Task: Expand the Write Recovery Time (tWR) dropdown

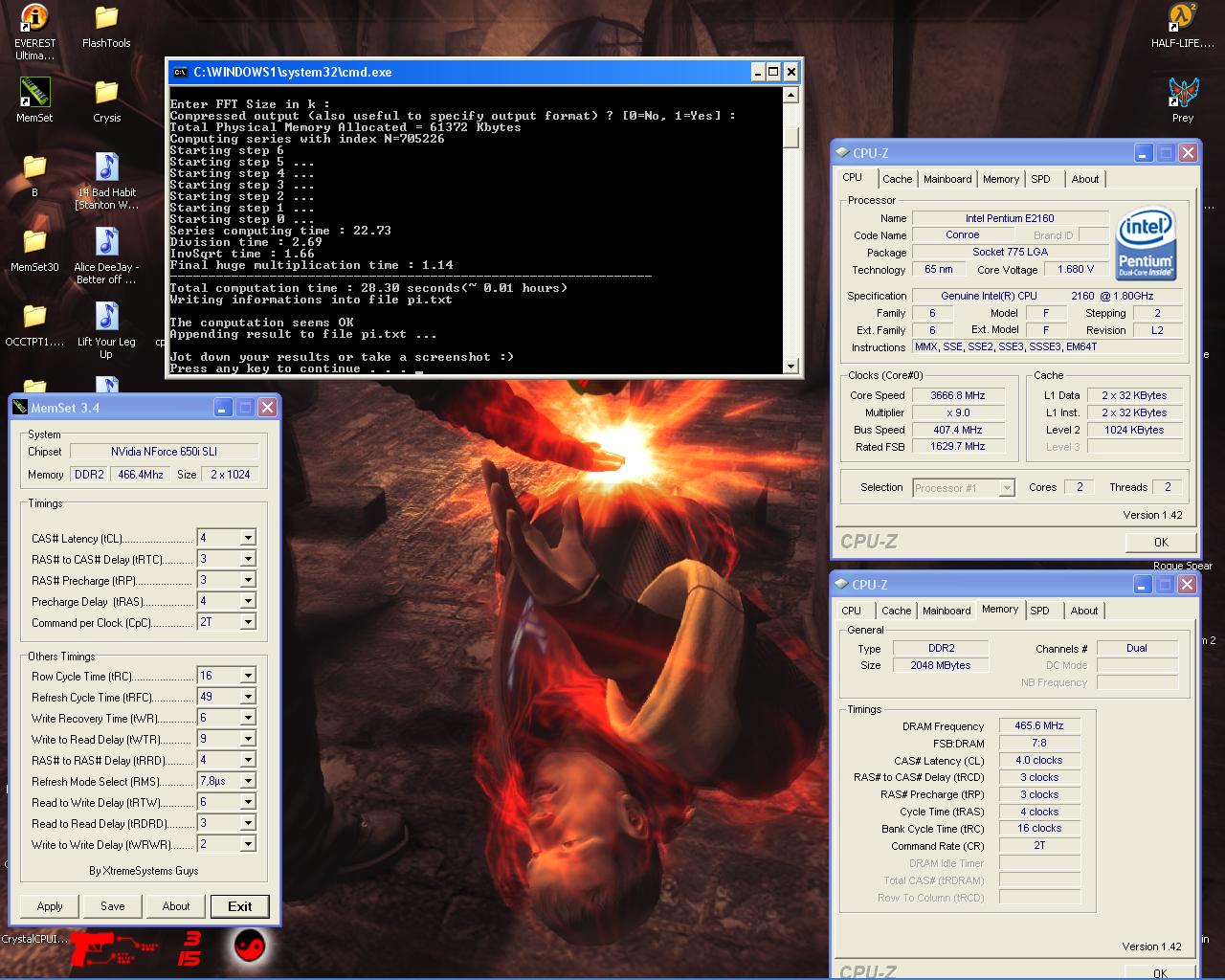Action: pyautogui.click(x=248, y=718)
